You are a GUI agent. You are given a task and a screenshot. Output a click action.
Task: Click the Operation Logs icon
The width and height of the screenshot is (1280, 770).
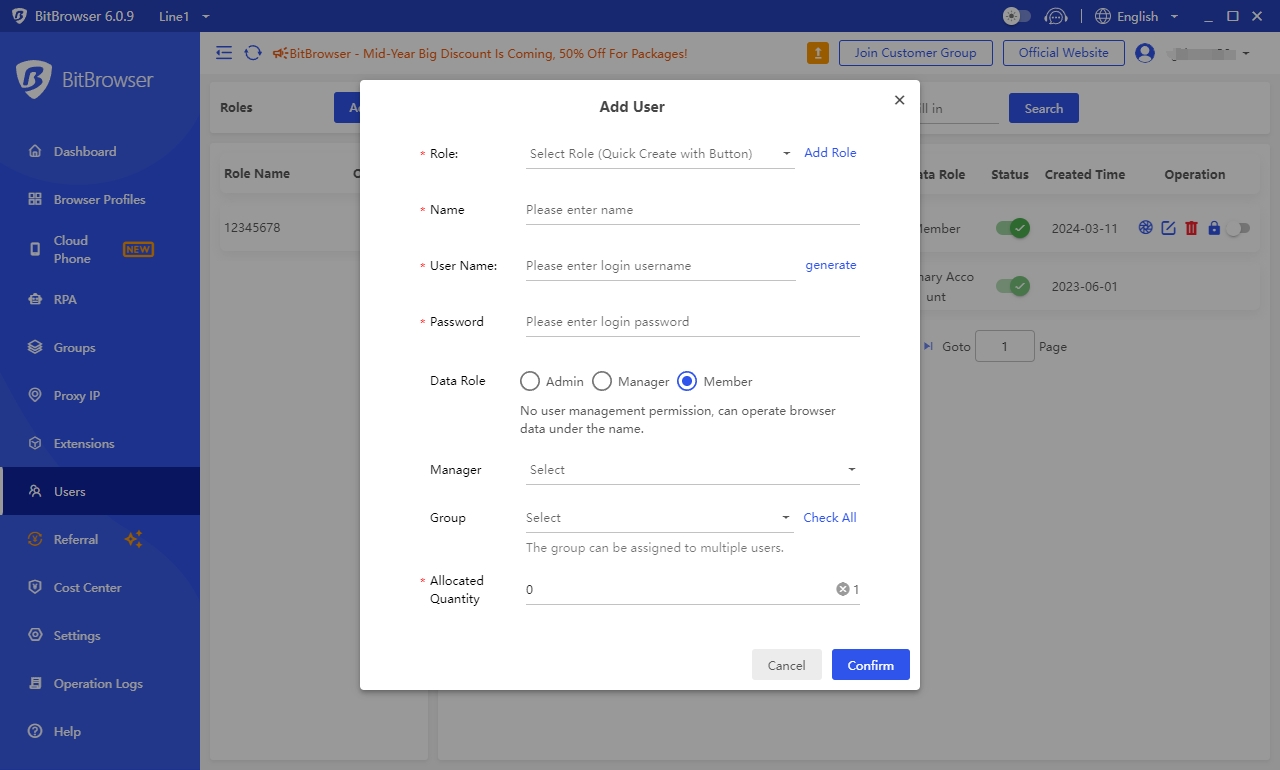click(35, 683)
